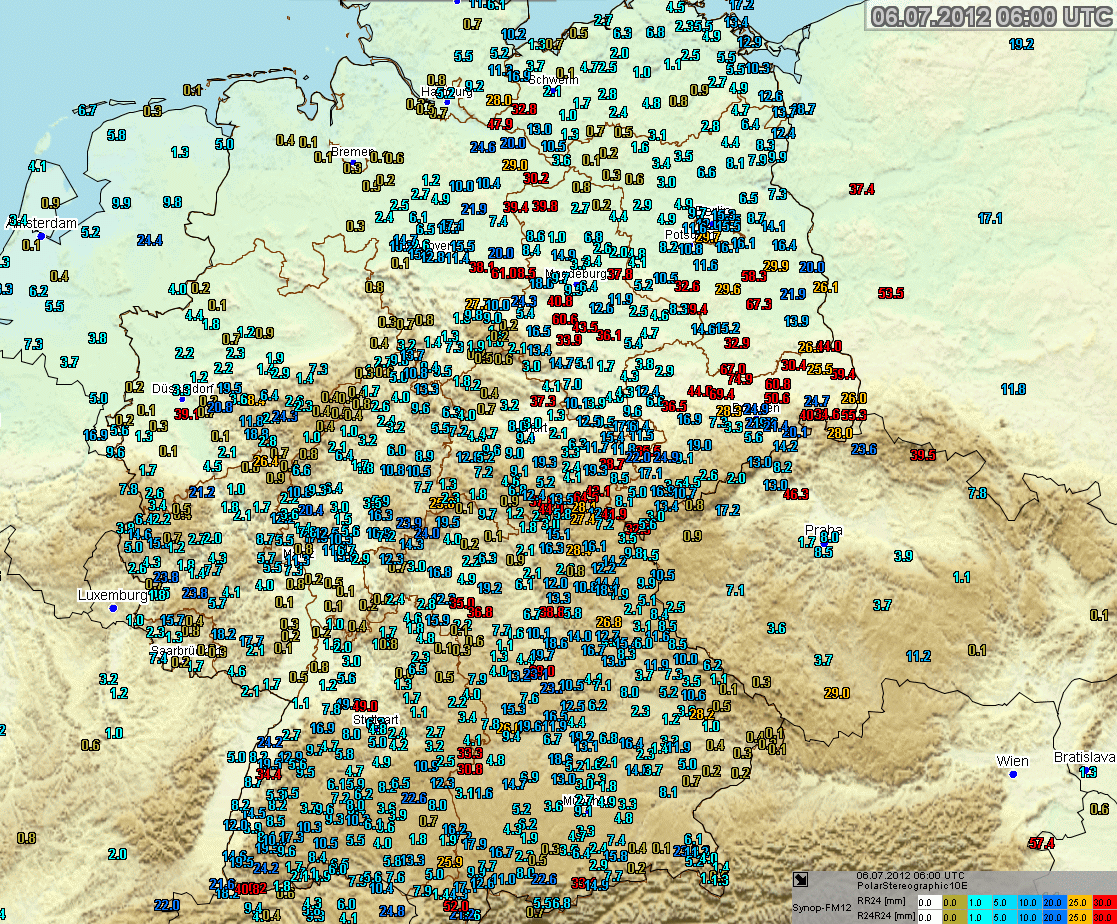Click the red 39.5 precipitation value
This screenshot has width=1117, height=924.
coord(923,455)
